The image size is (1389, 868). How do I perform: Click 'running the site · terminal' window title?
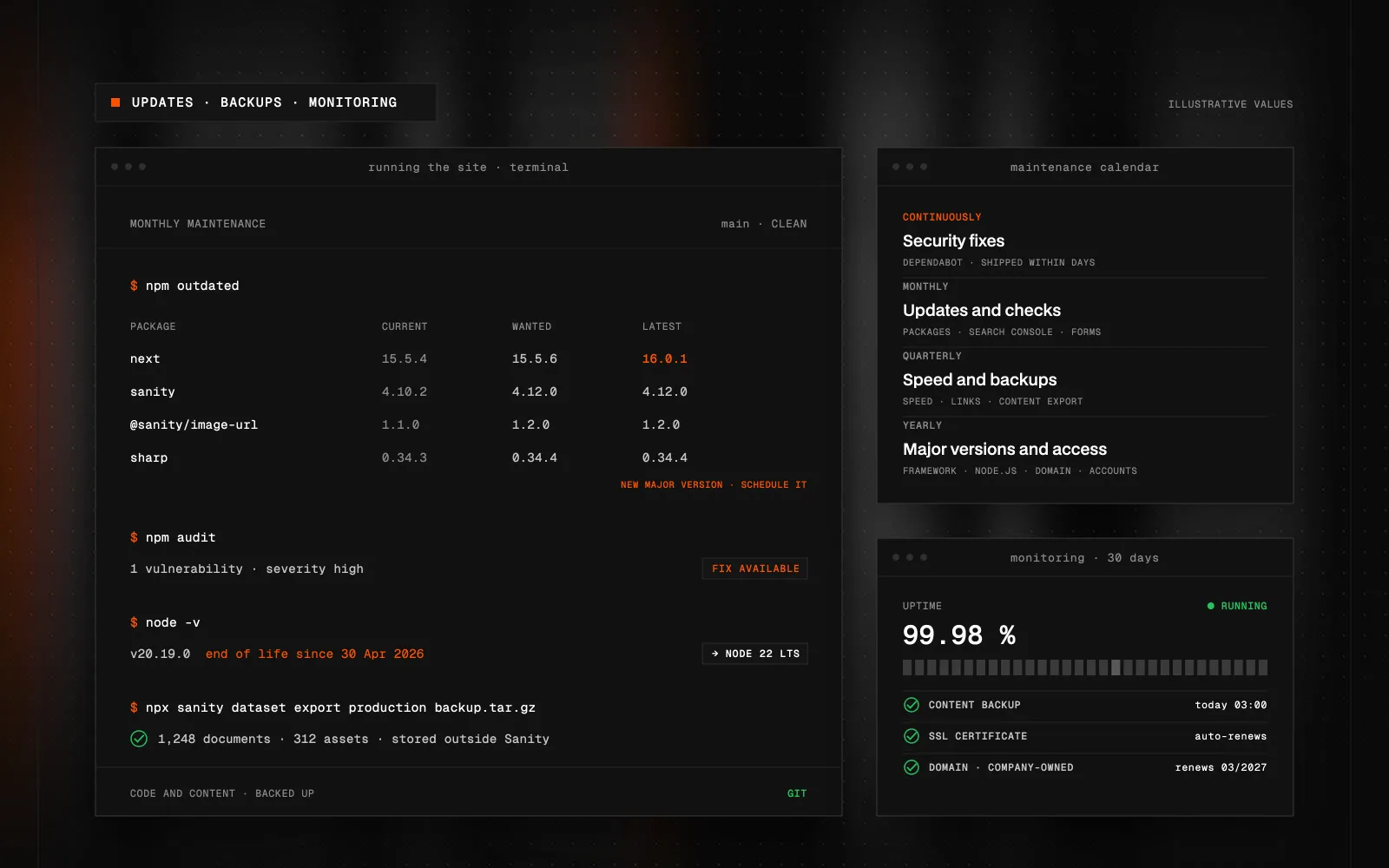(468, 167)
